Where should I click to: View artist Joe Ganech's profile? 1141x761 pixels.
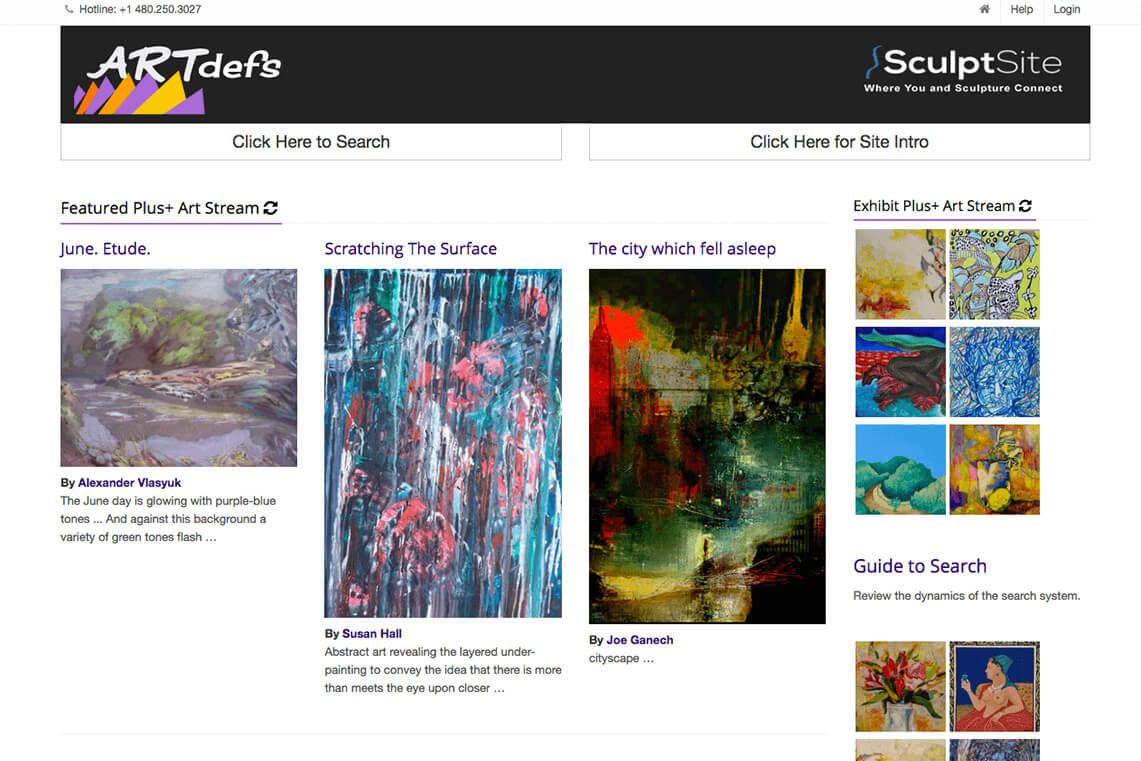pos(640,640)
